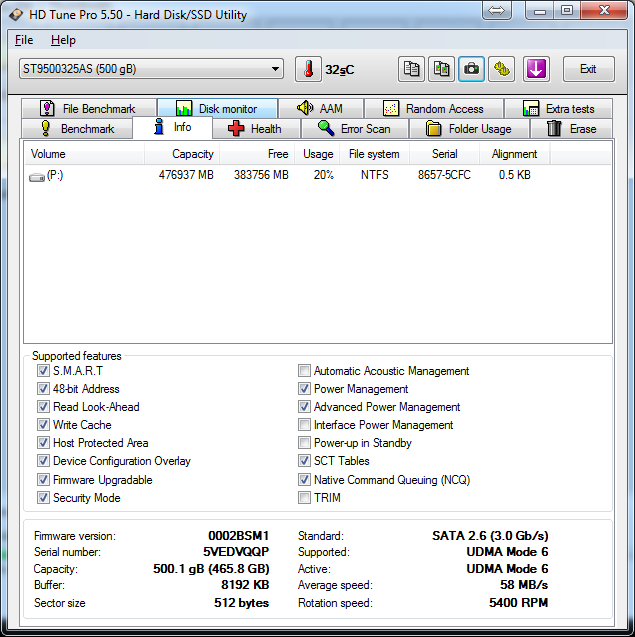Toggle the Interface Power Management checkbox
Viewport: 635px width, 637px height.
coord(304,425)
